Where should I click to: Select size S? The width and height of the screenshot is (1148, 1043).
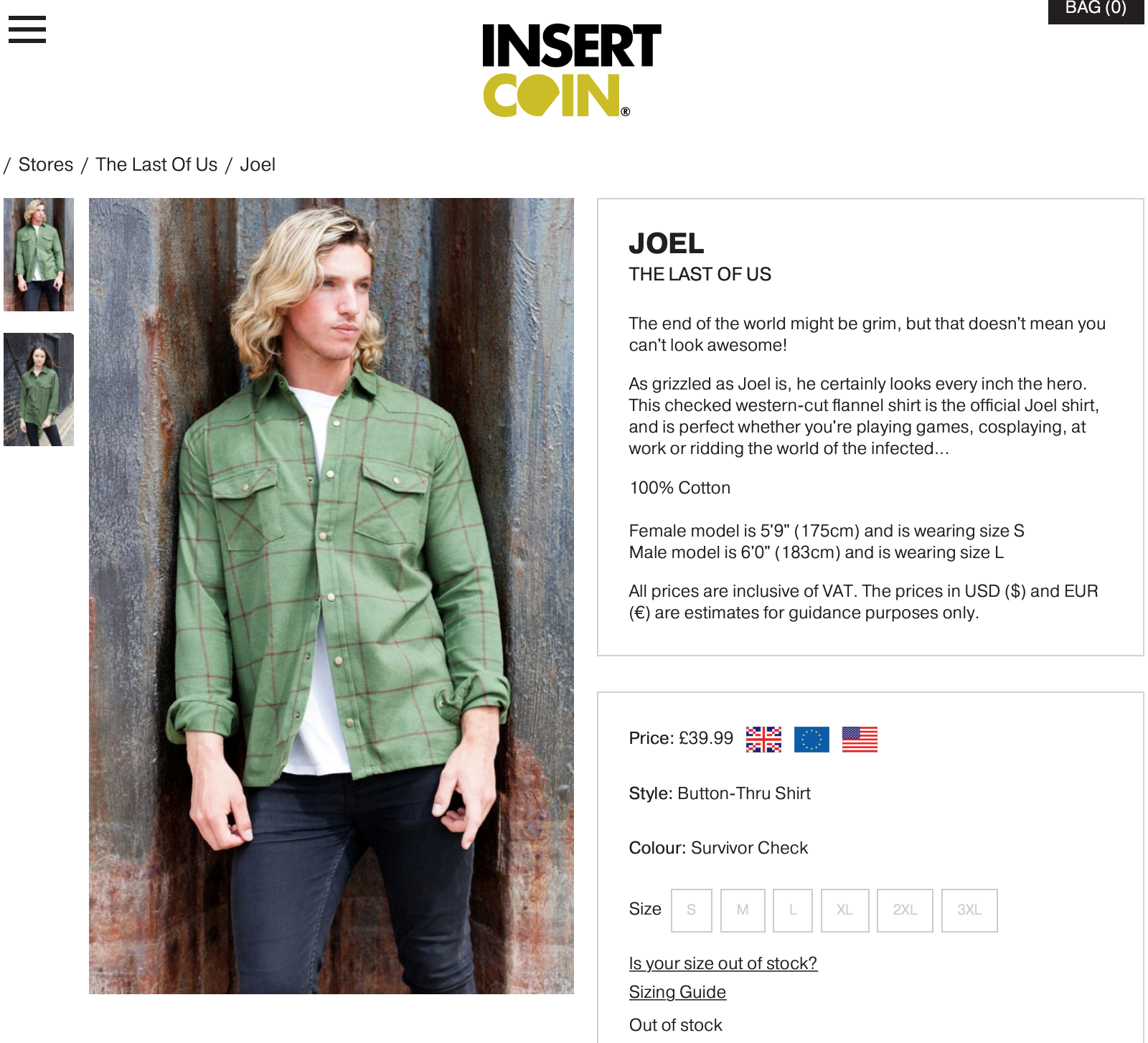click(x=692, y=910)
